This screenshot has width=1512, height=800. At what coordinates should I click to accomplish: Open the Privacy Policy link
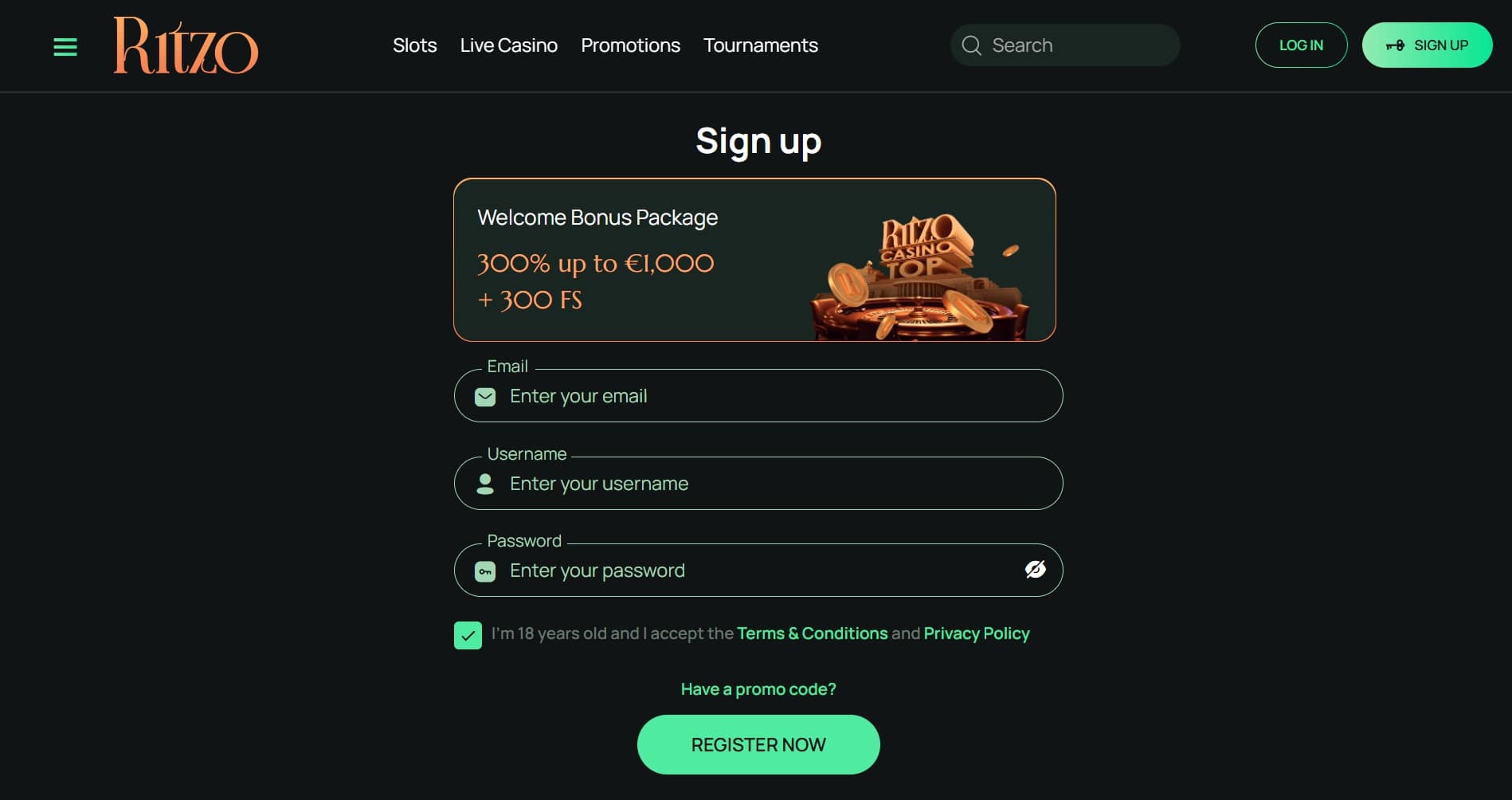(976, 633)
